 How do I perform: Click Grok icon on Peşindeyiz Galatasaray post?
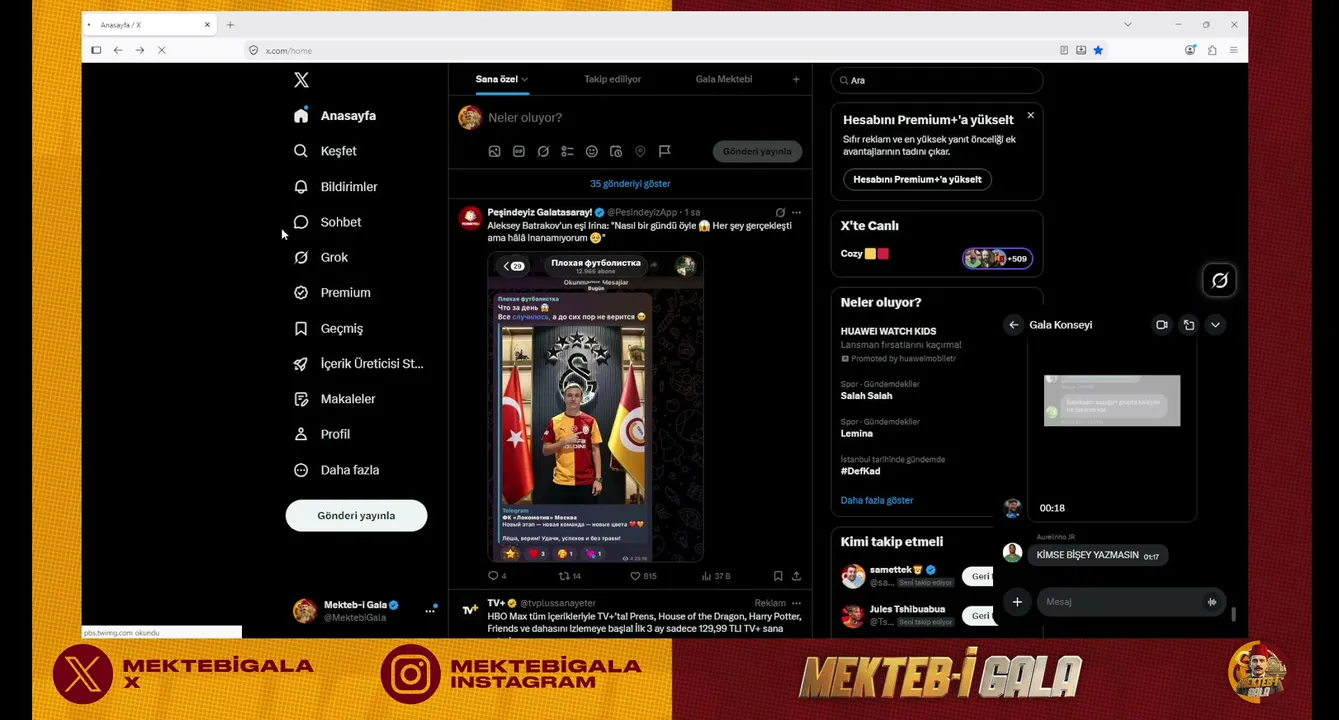click(780, 212)
